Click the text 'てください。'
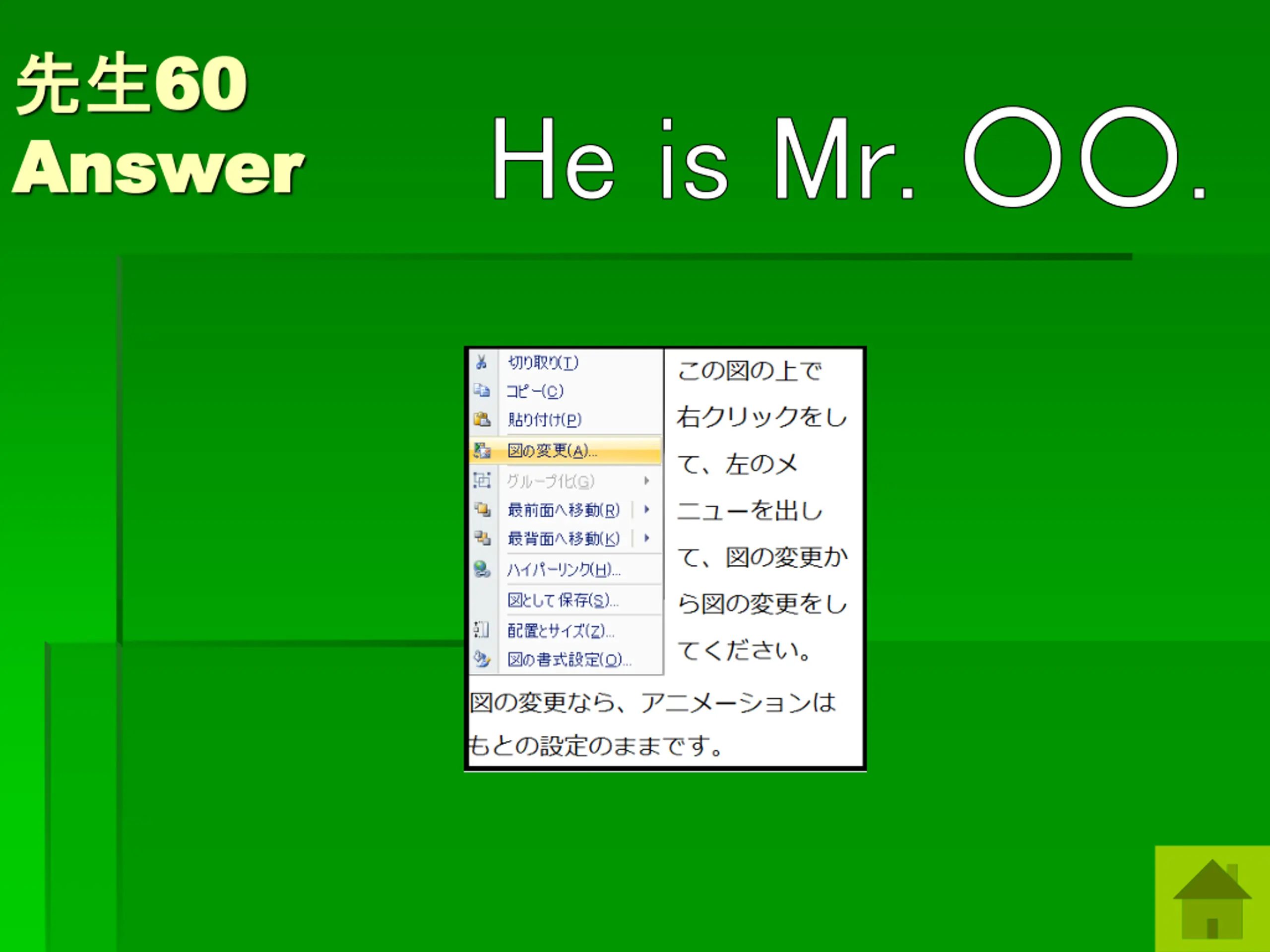The image size is (1270, 952). [744, 650]
